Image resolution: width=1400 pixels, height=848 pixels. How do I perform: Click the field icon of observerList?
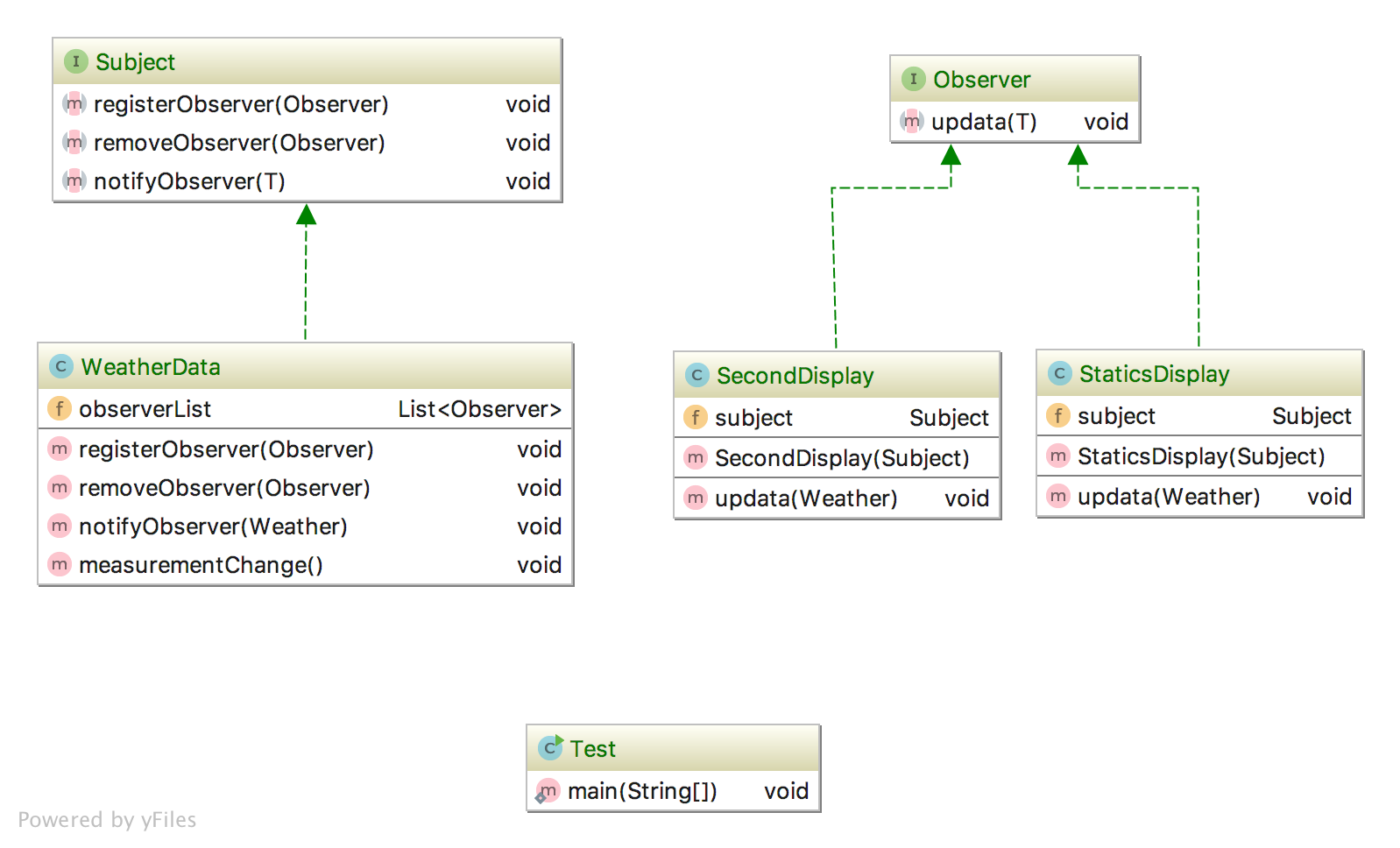pyautogui.click(x=60, y=408)
